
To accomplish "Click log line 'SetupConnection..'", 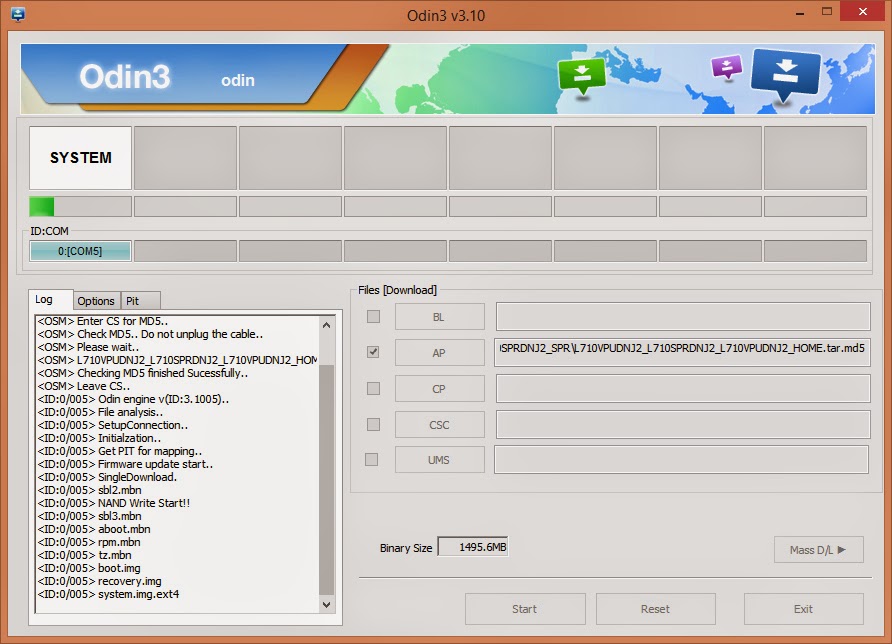I will [x=113, y=425].
